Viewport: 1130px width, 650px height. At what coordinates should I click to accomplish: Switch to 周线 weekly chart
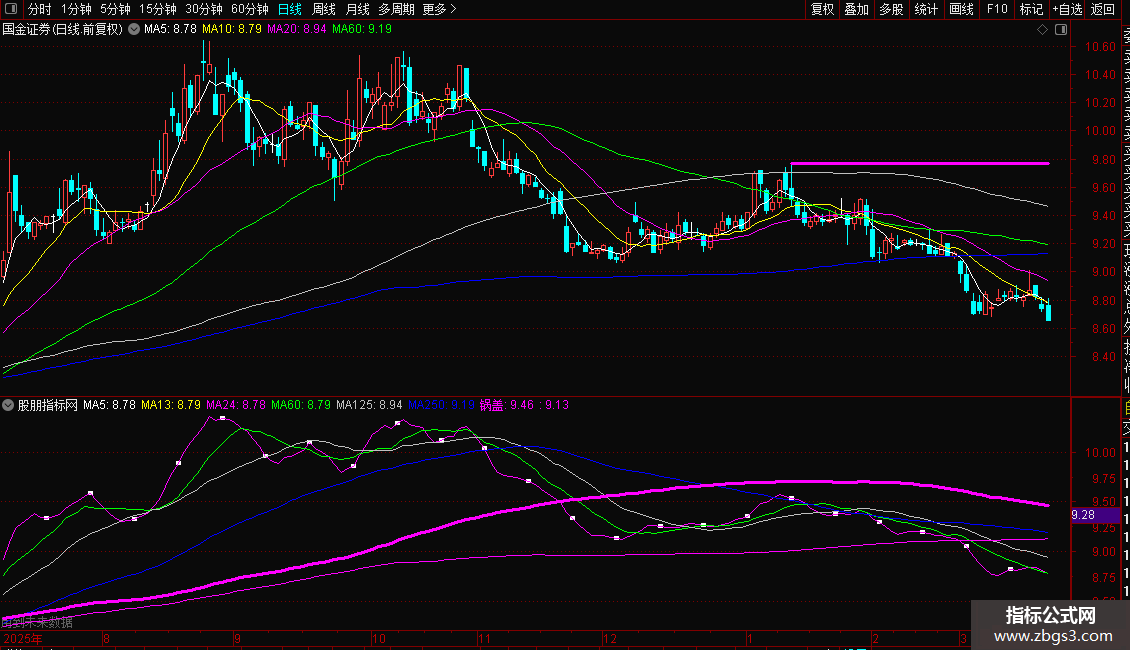pos(324,9)
